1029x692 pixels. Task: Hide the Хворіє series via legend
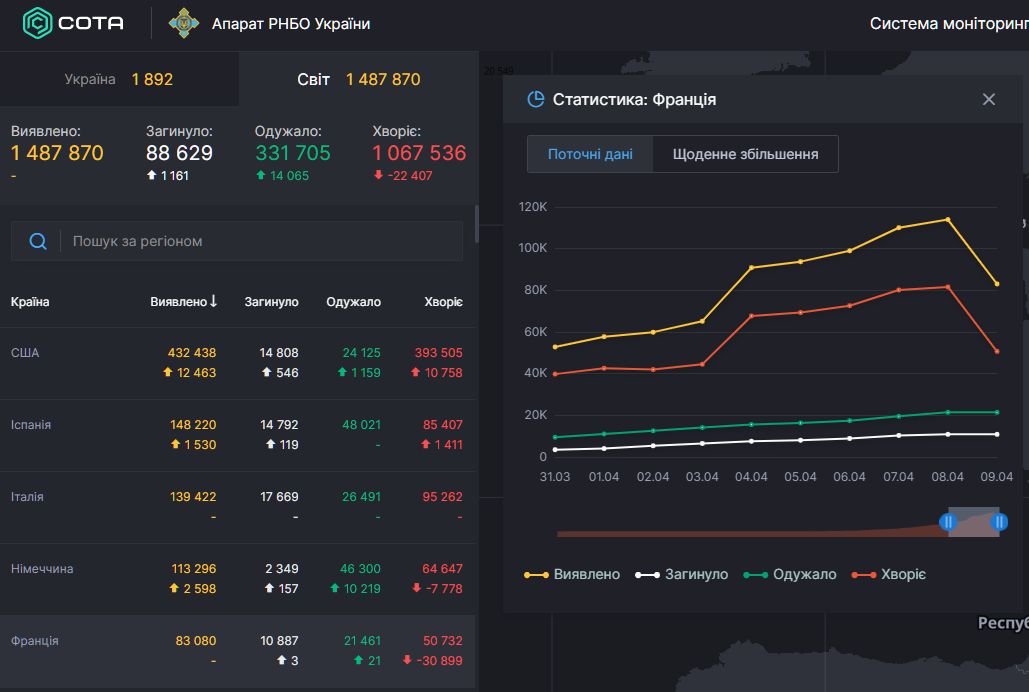coord(889,574)
